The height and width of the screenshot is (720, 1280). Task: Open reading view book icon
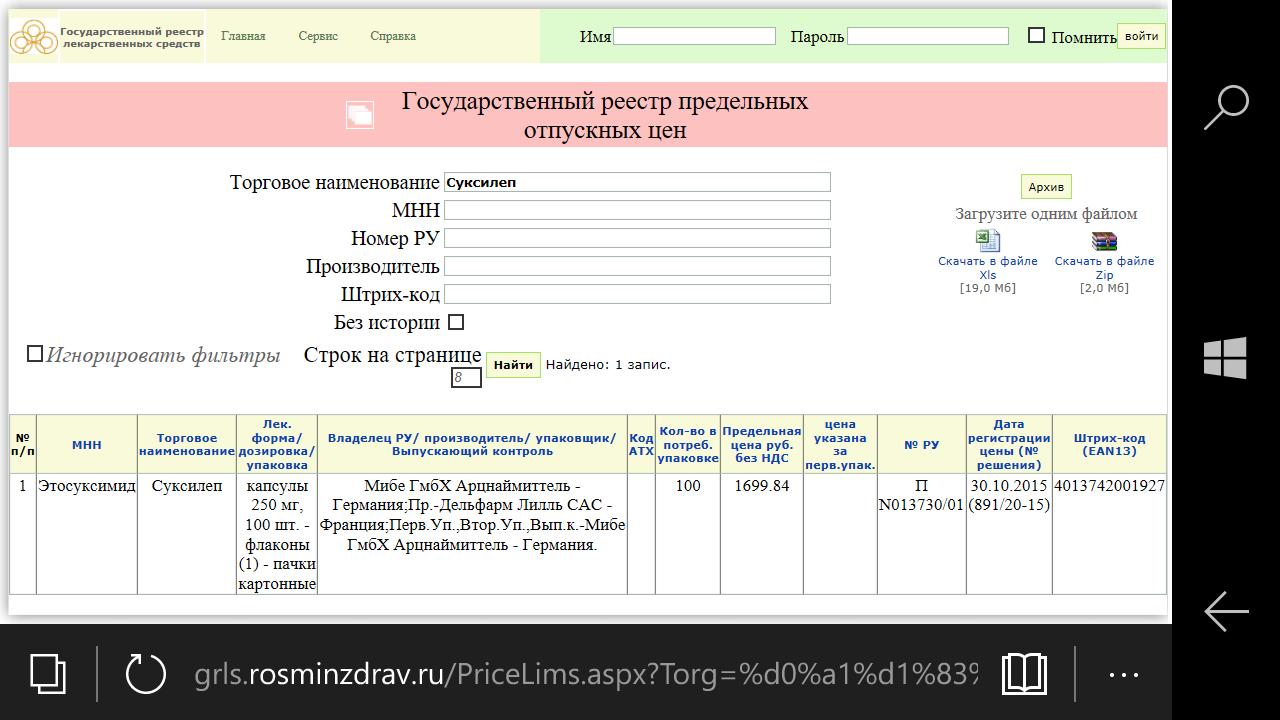1025,674
